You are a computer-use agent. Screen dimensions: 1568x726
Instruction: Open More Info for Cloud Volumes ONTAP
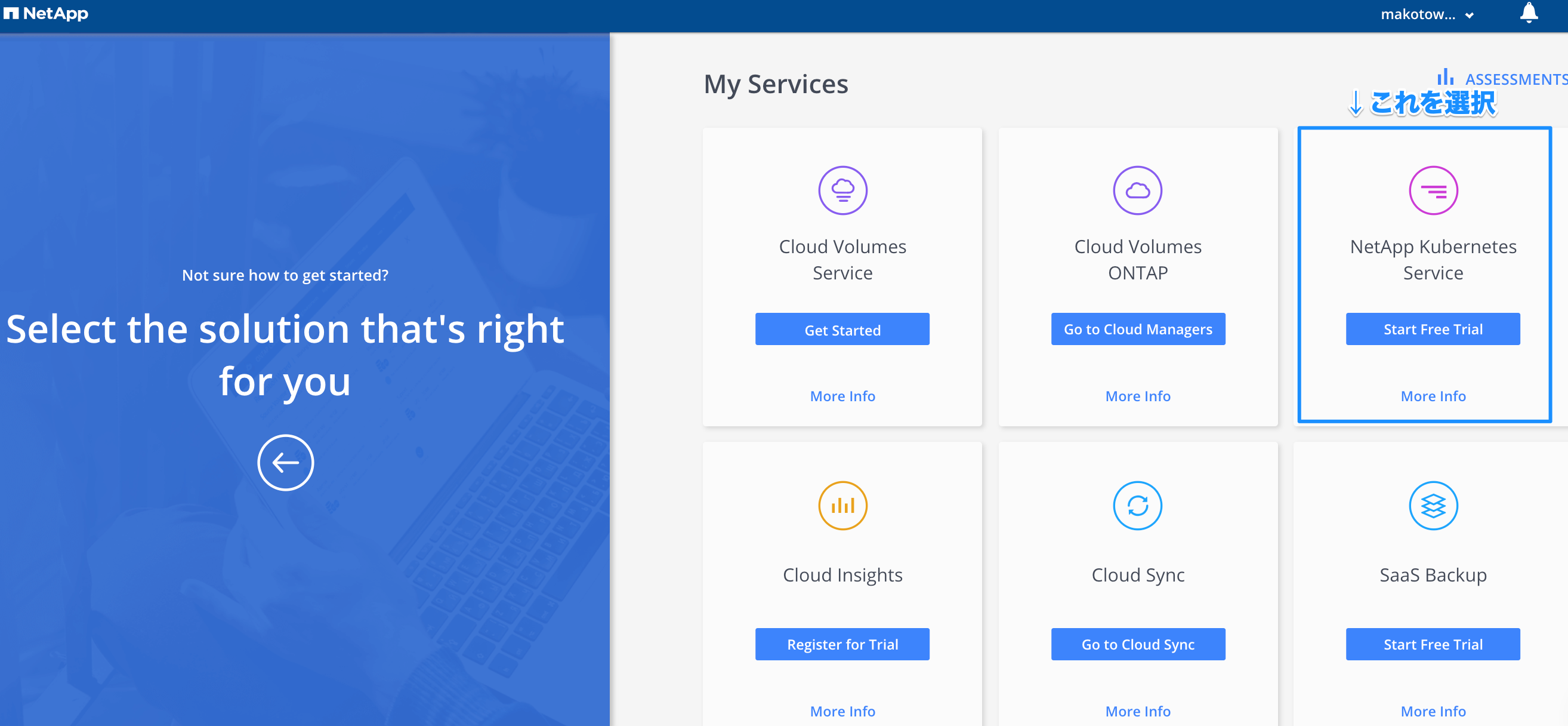coord(1138,396)
